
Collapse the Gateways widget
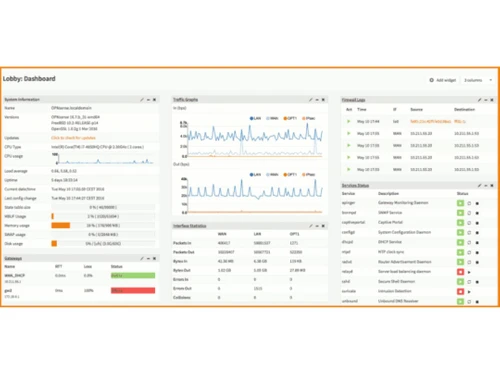click(148, 258)
